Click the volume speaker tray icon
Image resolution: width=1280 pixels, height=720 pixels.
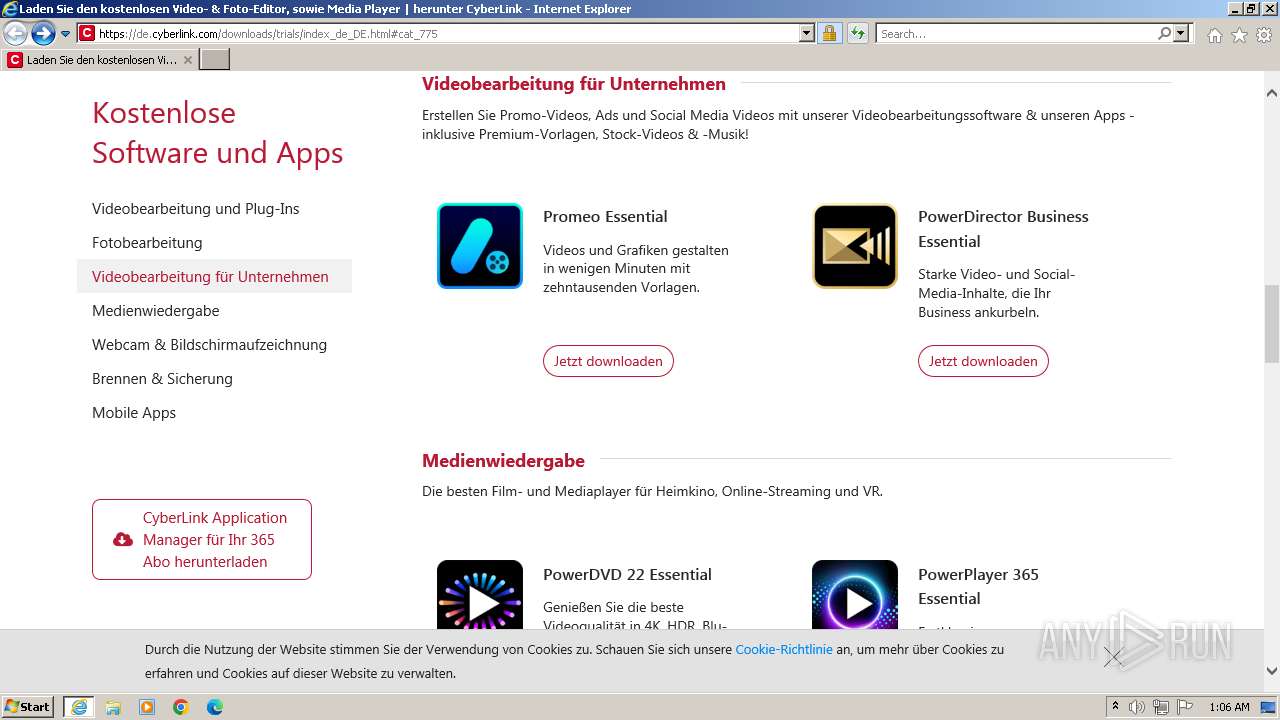pos(1137,707)
